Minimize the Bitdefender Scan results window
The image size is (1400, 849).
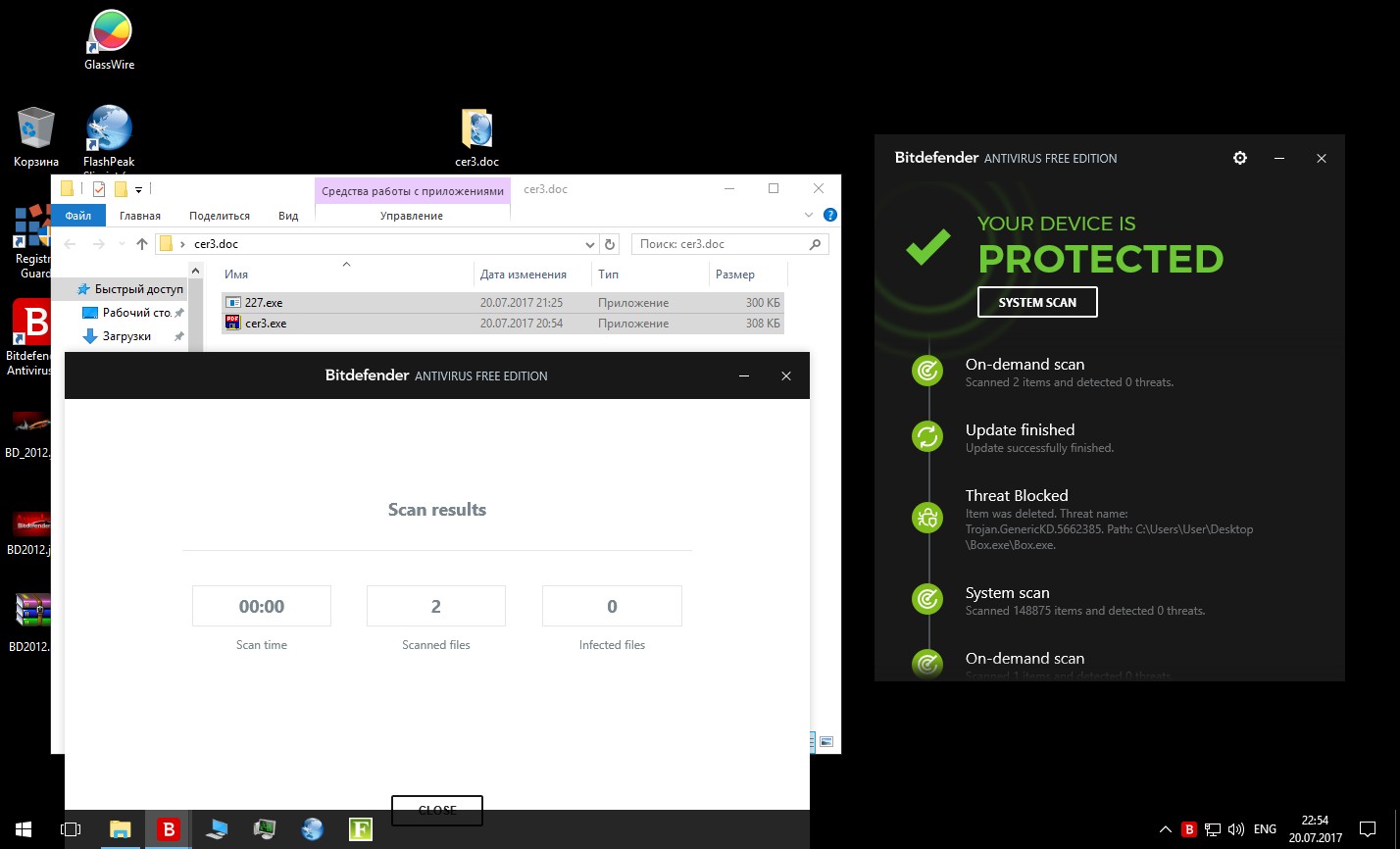coord(744,375)
